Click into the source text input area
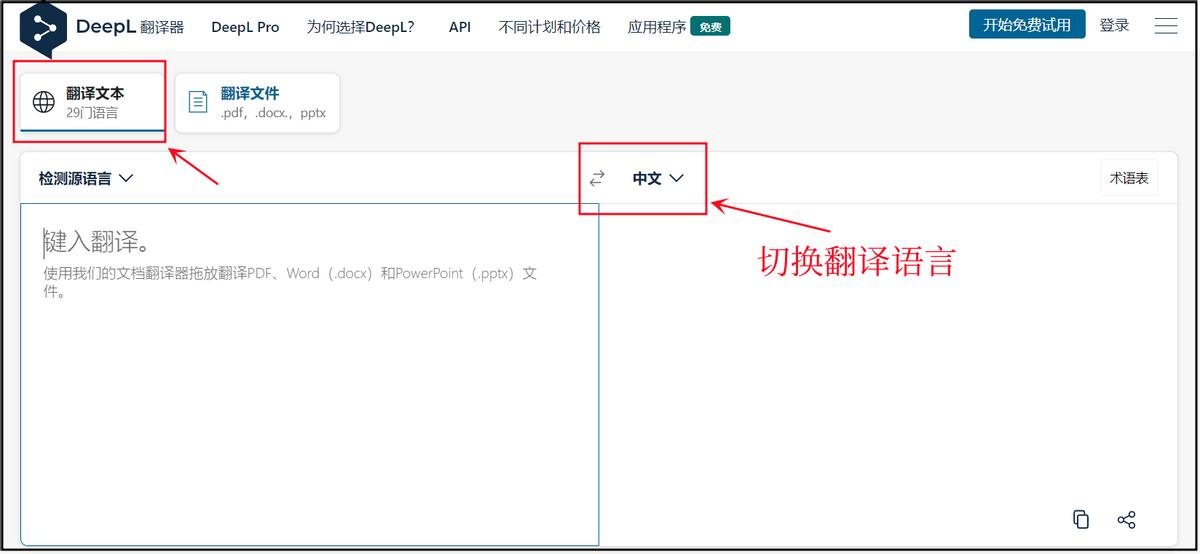Image resolution: width=1200 pixels, height=554 pixels. point(309,375)
